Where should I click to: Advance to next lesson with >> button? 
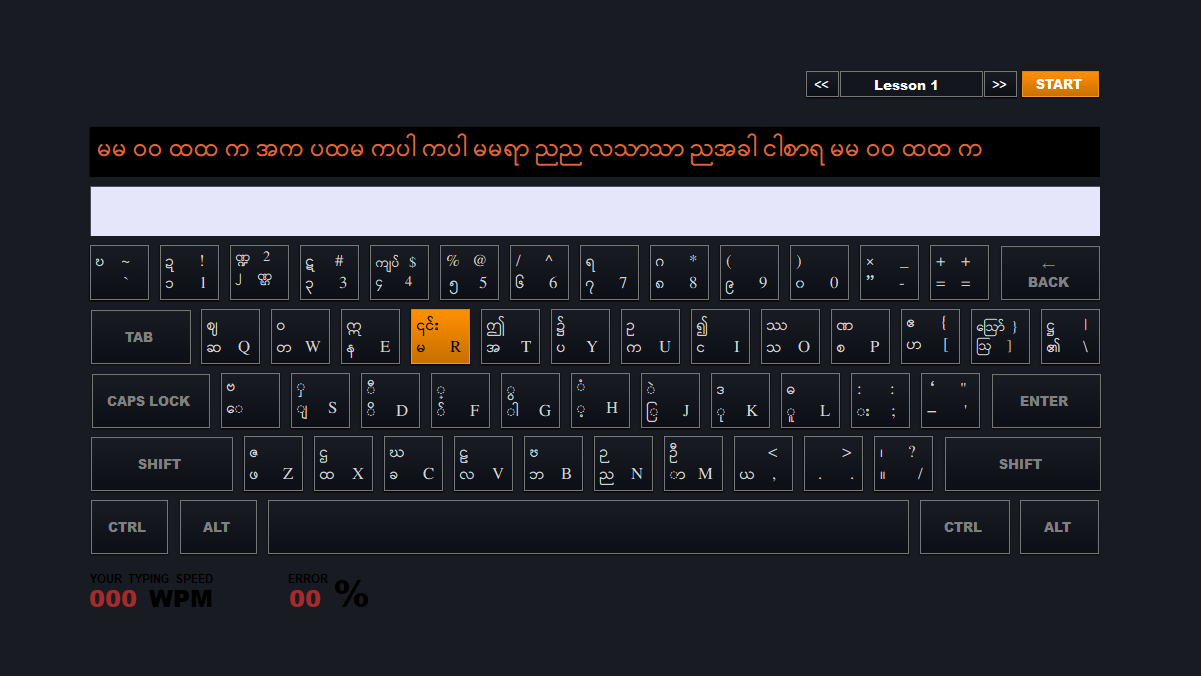click(1000, 84)
